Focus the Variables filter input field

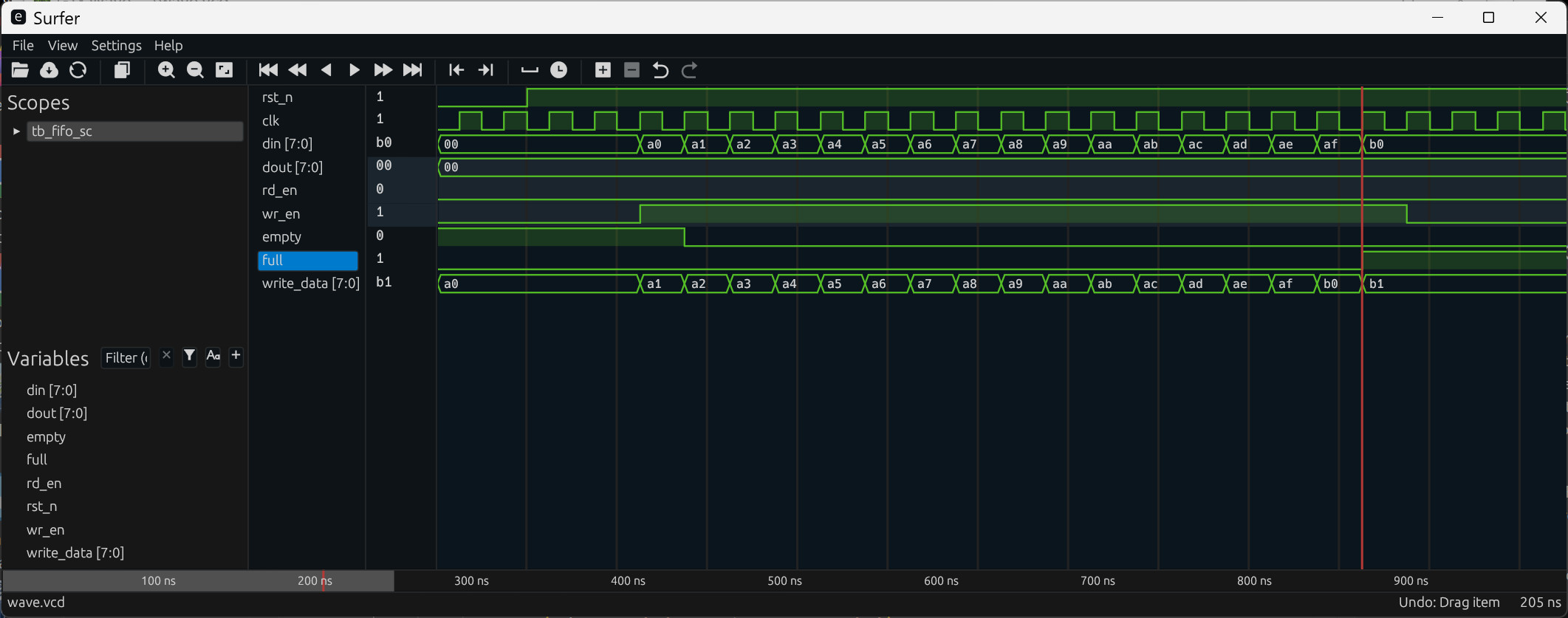pos(126,358)
